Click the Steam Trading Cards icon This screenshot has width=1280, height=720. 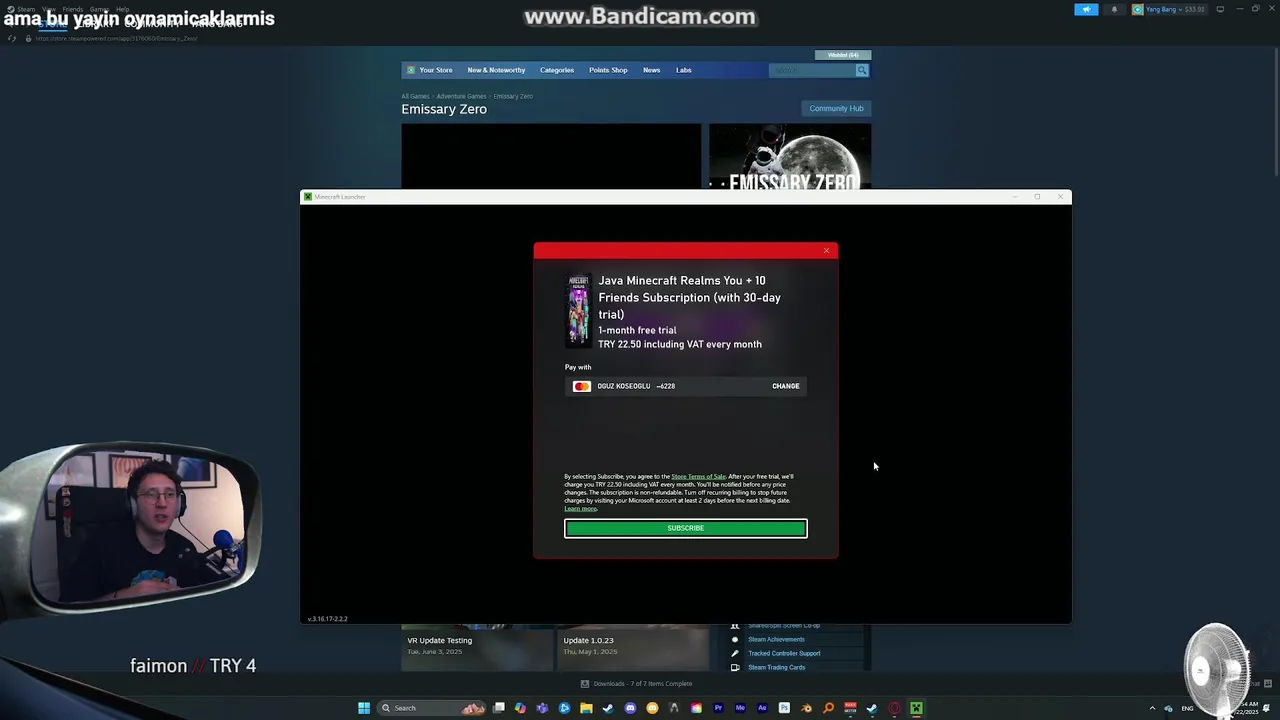tap(735, 667)
